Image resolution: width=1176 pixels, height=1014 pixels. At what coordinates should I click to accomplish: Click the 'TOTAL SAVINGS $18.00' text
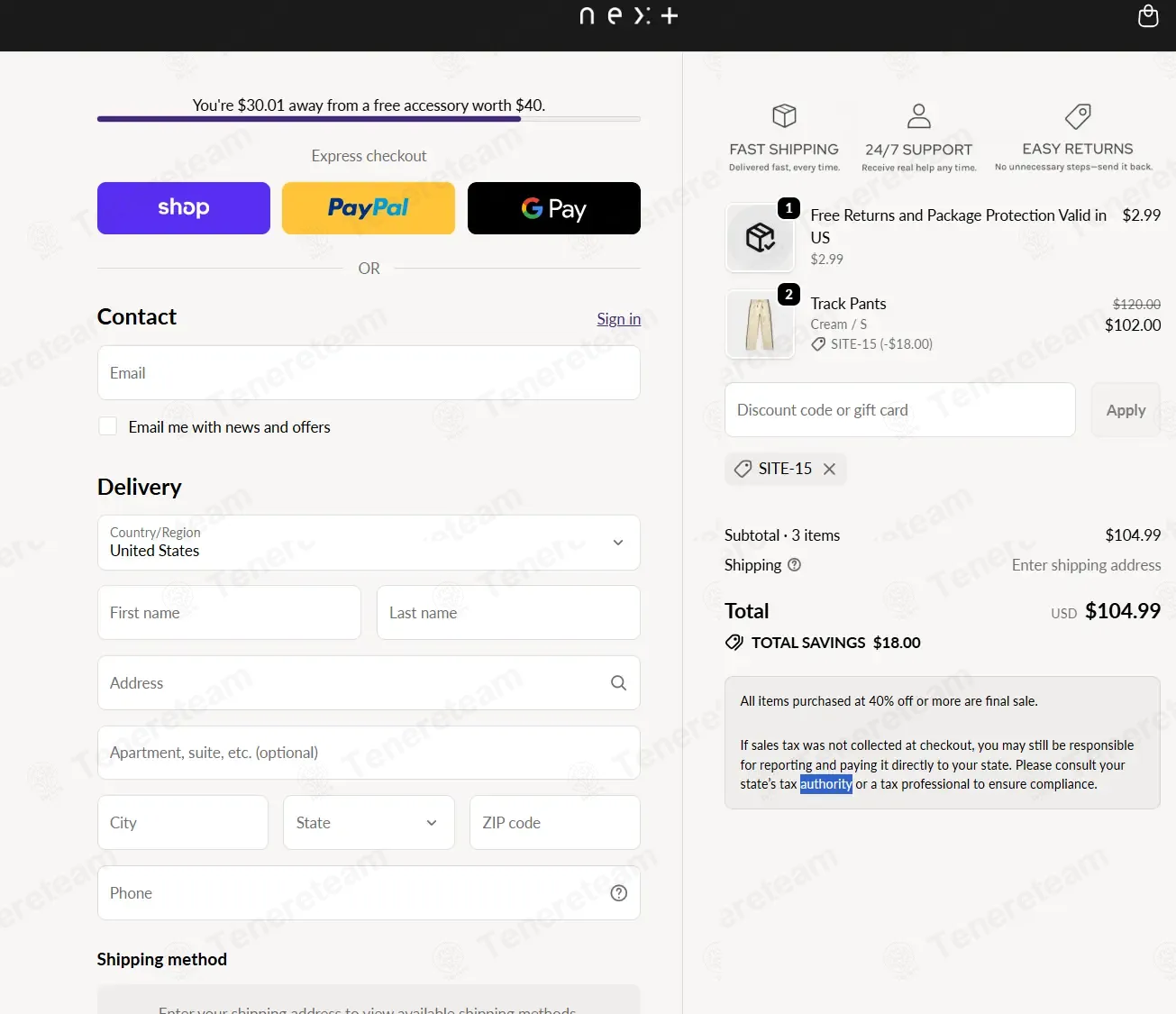pyautogui.click(x=836, y=643)
